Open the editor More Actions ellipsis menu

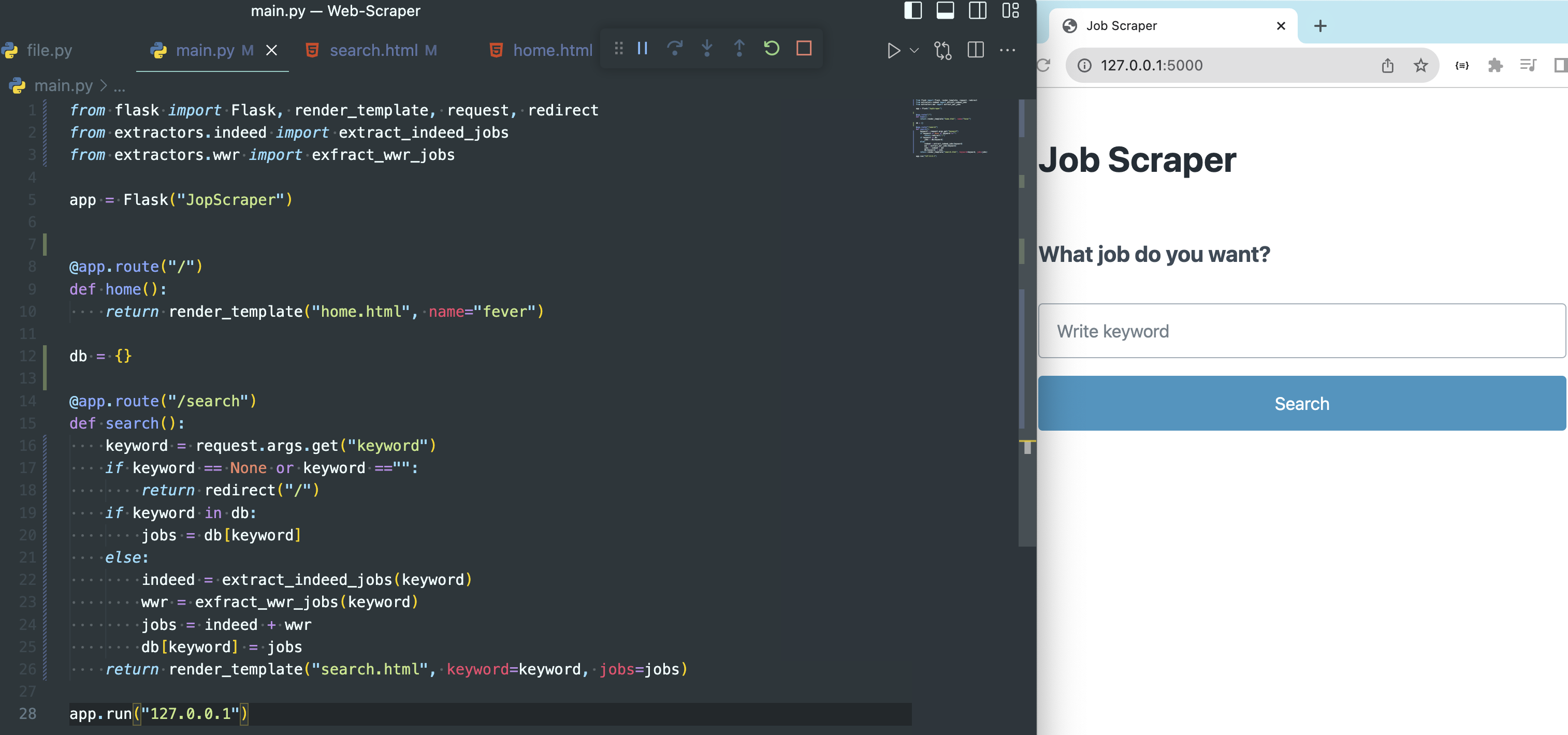pyautogui.click(x=1007, y=51)
